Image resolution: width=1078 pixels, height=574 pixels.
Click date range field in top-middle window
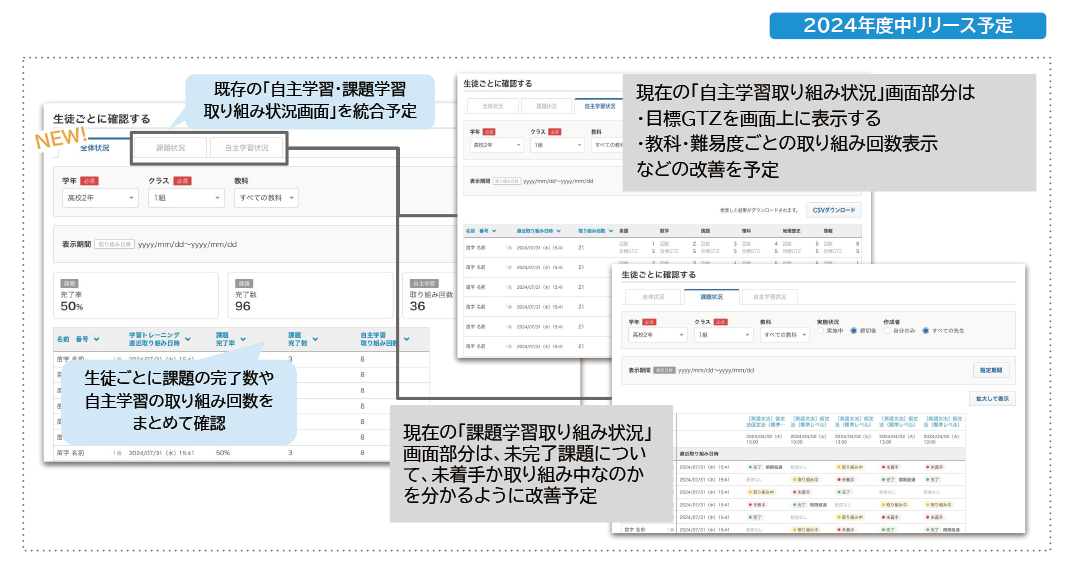tap(558, 181)
